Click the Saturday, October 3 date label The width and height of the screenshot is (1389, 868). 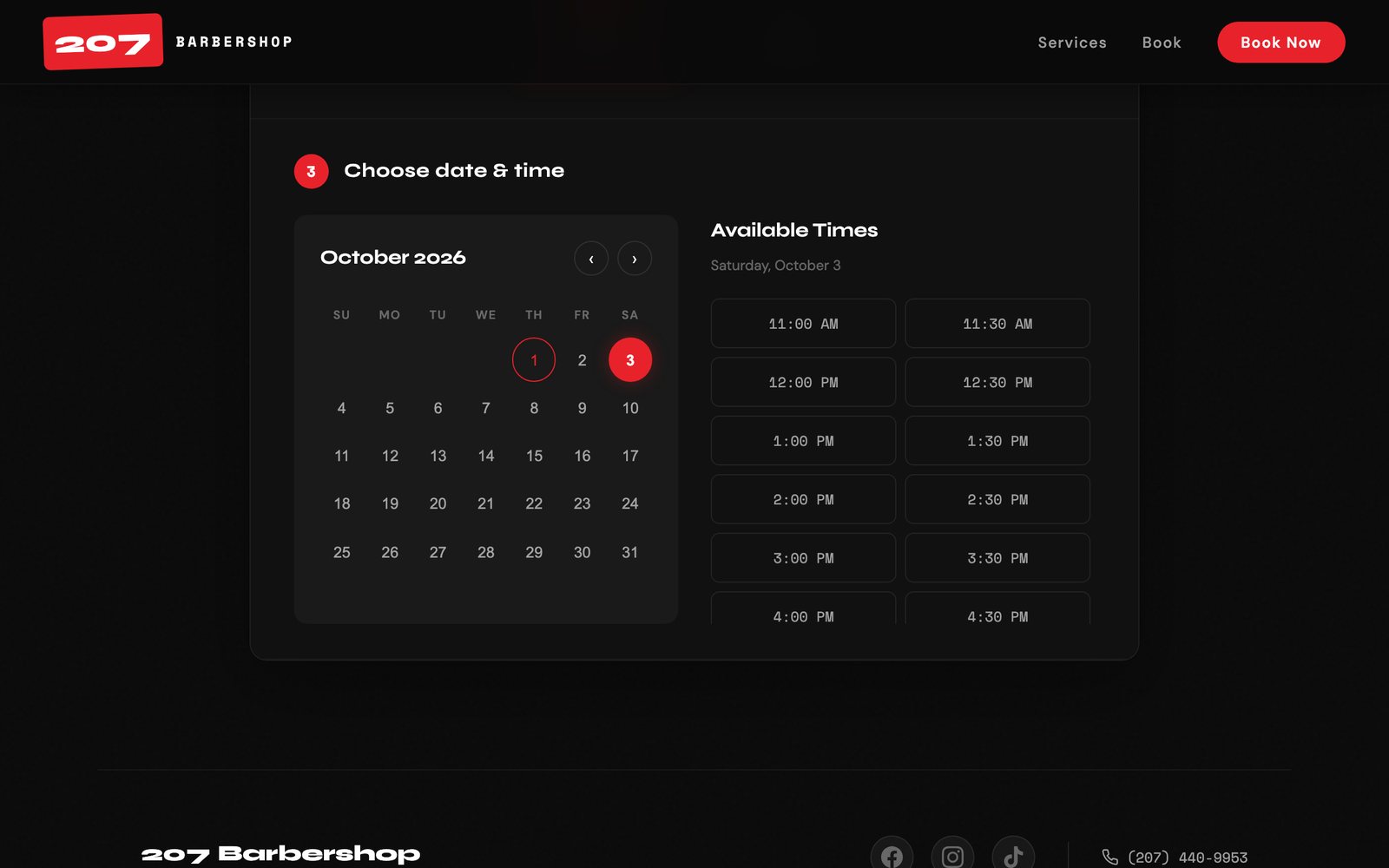tap(775, 266)
